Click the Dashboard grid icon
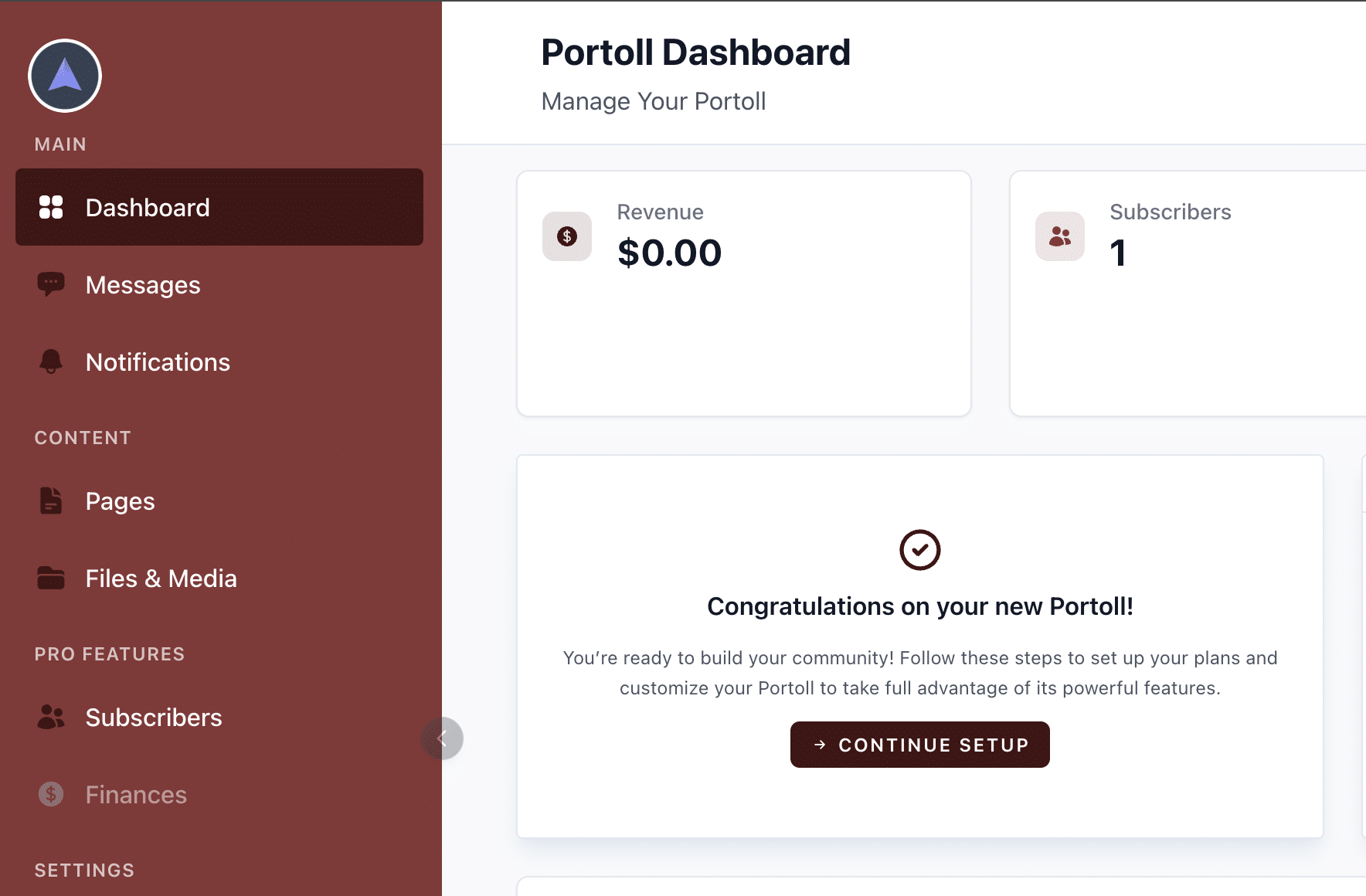The height and width of the screenshot is (896, 1366). (x=51, y=207)
